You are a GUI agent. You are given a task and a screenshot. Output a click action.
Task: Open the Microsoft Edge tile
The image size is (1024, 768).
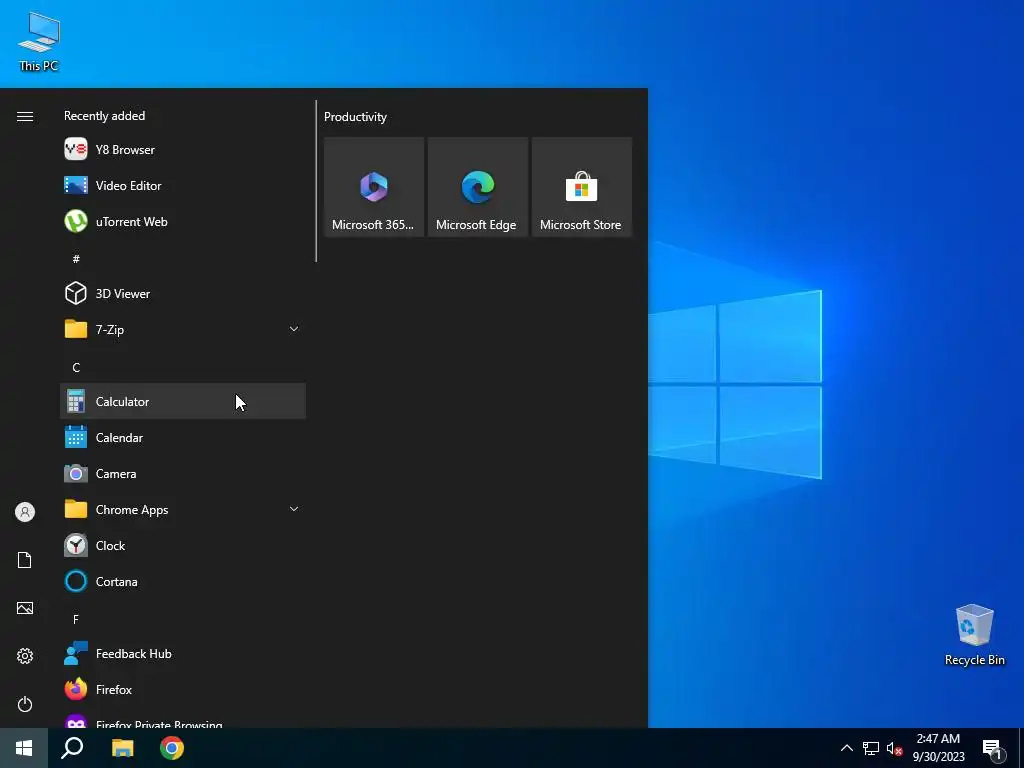477,187
